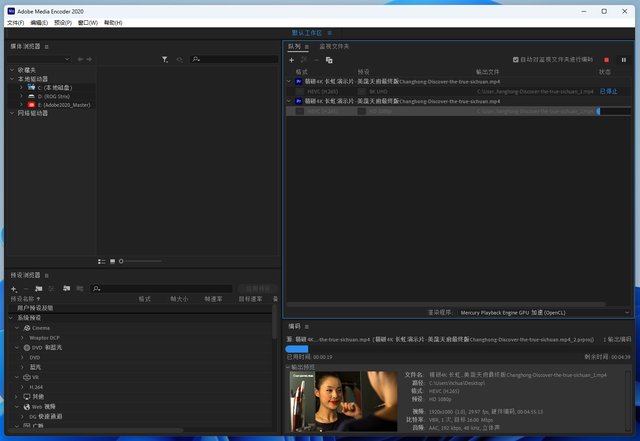The height and width of the screenshot is (441, 640).
Task: Expand the Wraptor DCP preset group
Action: click(22, 338)
